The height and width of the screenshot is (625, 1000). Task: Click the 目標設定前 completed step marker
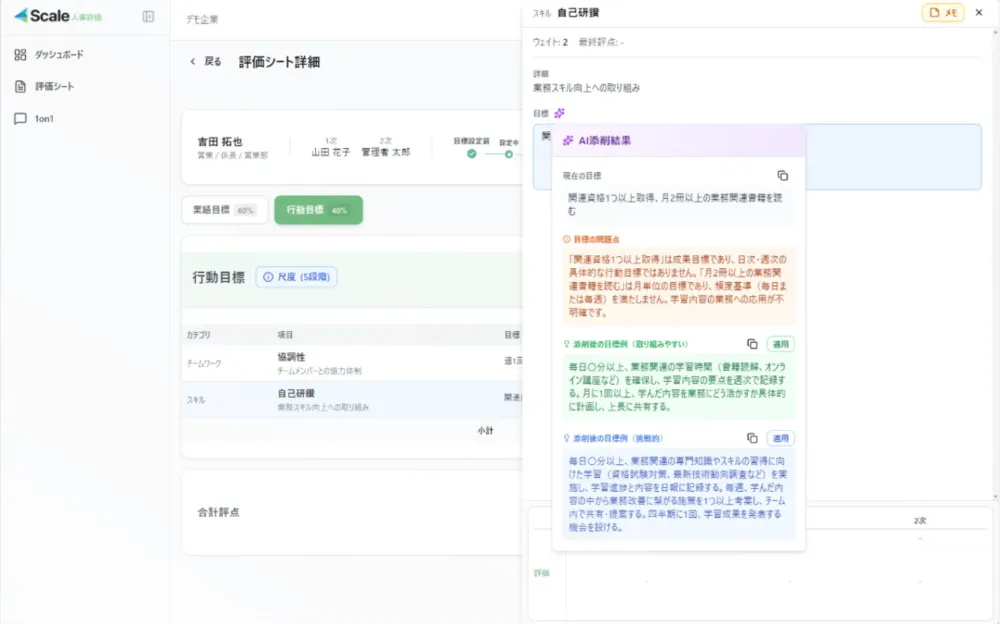471,154
